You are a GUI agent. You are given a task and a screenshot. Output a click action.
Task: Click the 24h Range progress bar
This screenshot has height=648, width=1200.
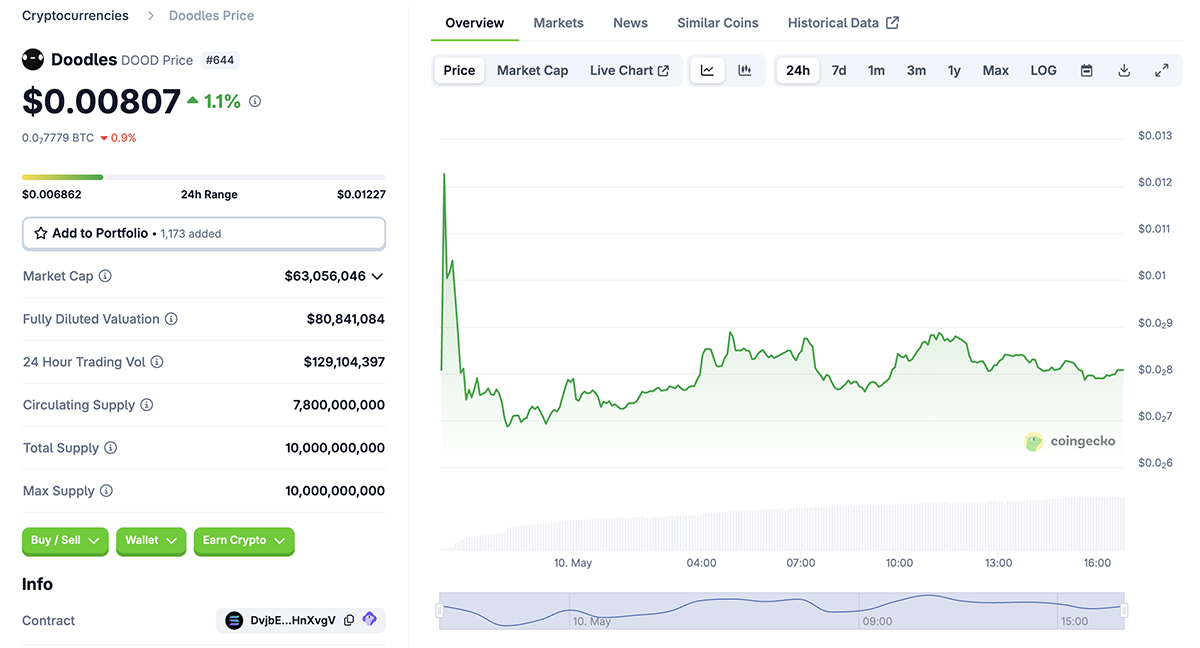pyautogui.click(x=204, y=177)
